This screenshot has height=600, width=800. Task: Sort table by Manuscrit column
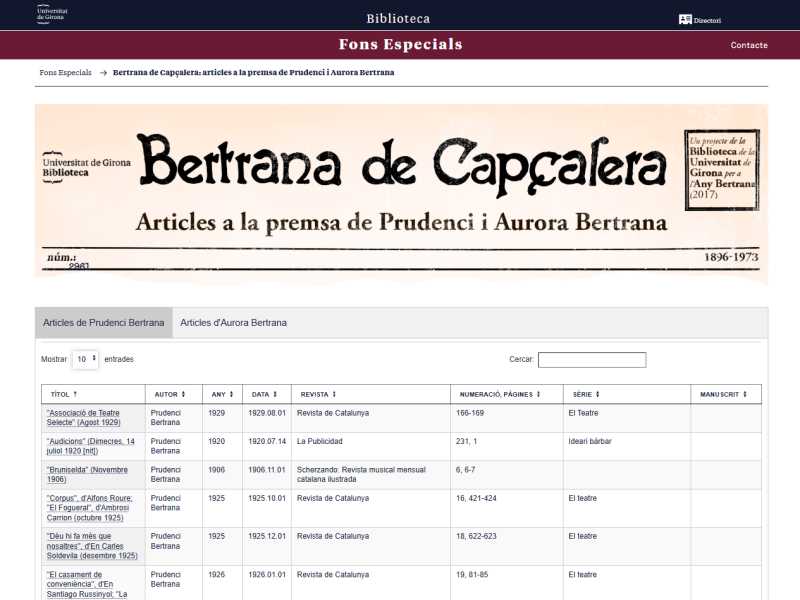point(726,394)
